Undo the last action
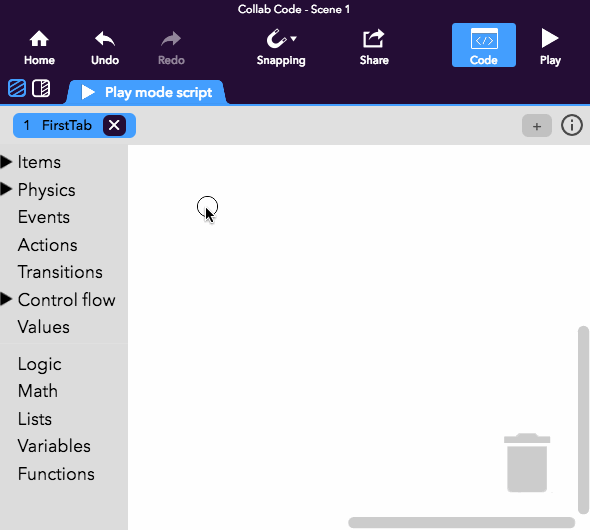Screen dimensions: 590x530 tap(105, 48)
